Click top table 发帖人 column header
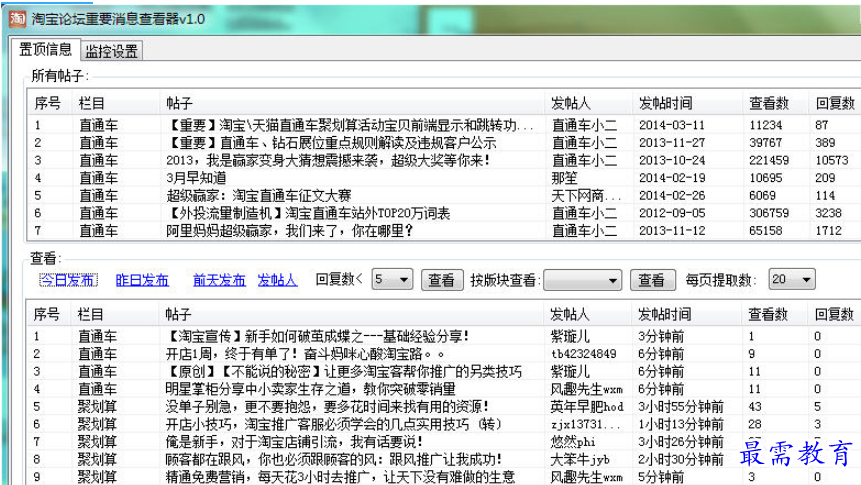 click(571, 103)
